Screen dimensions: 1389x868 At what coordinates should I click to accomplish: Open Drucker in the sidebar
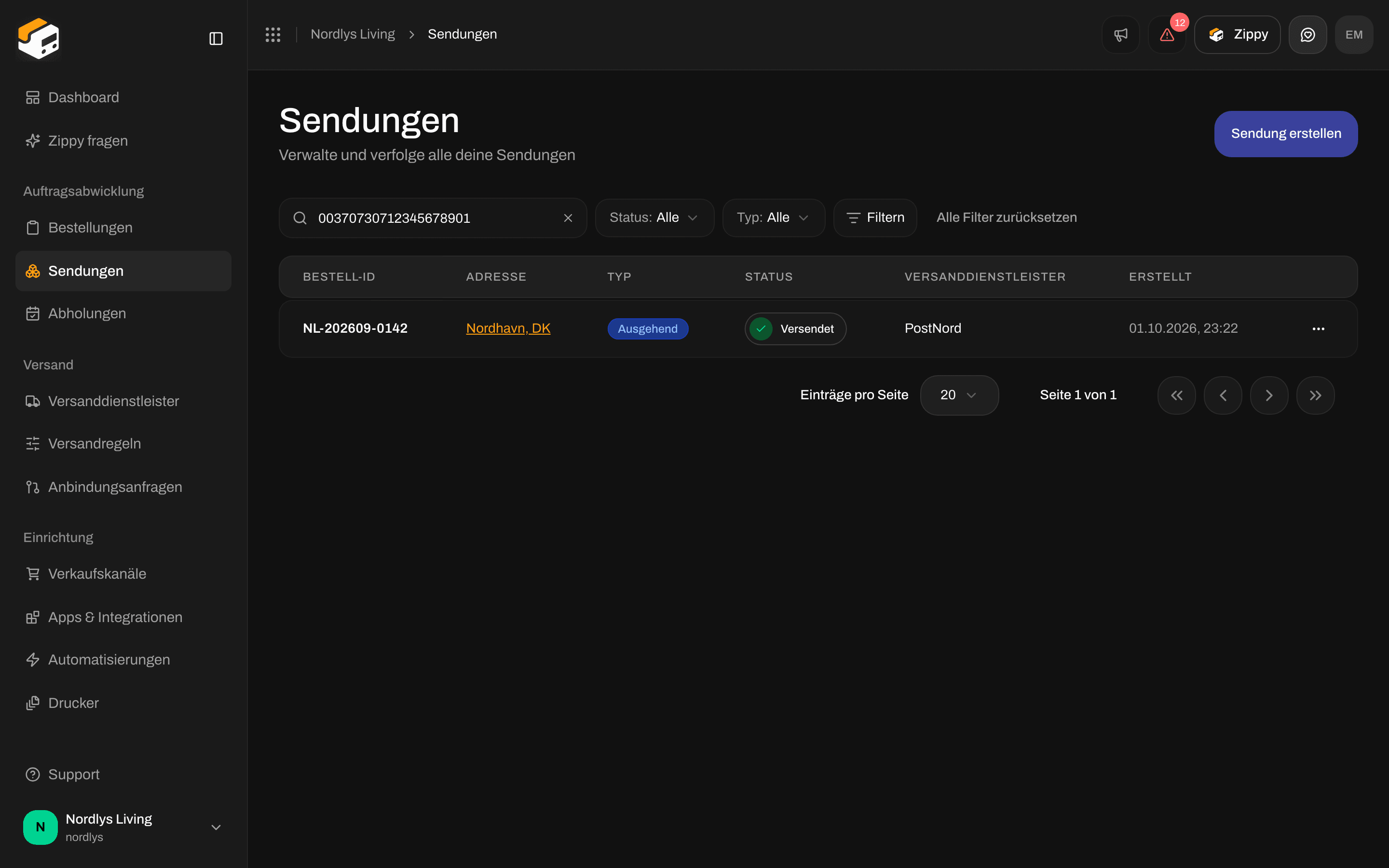click(123, 703)
